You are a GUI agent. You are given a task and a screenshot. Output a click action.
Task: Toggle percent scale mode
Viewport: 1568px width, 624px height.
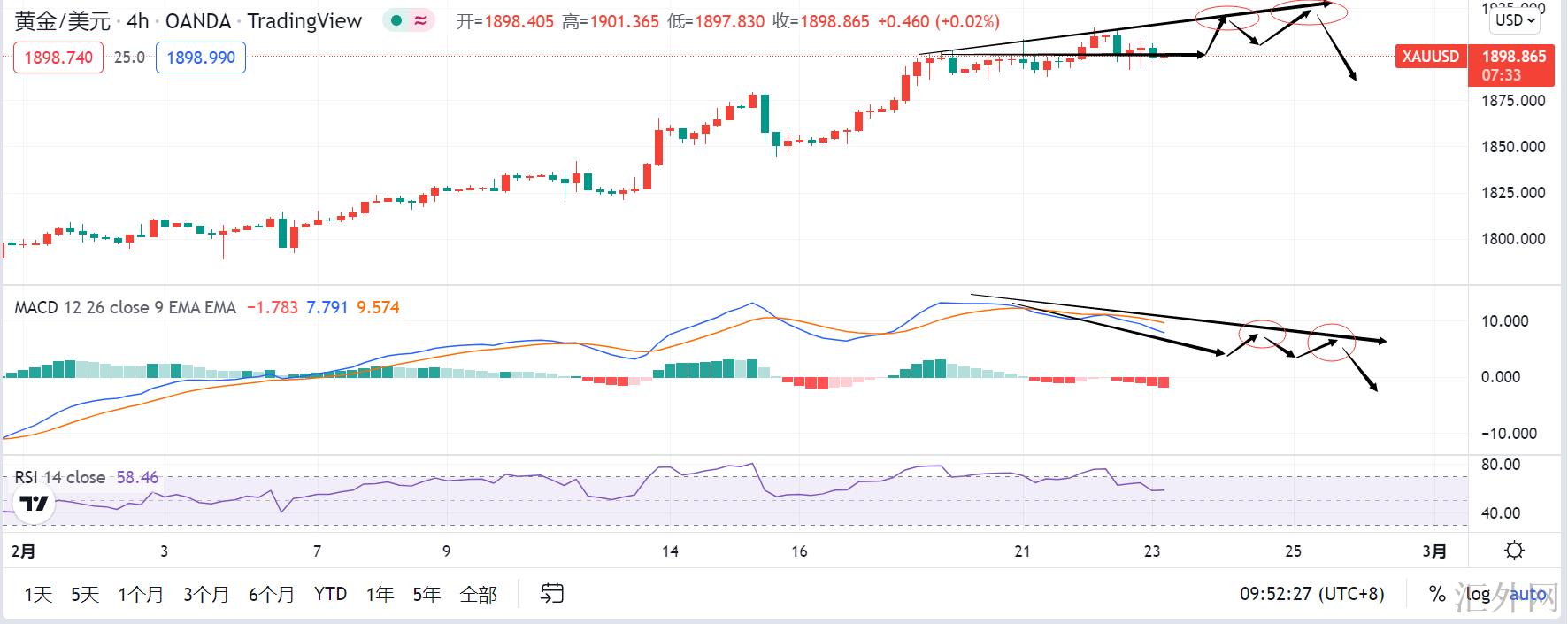[x=1436, y=594]
